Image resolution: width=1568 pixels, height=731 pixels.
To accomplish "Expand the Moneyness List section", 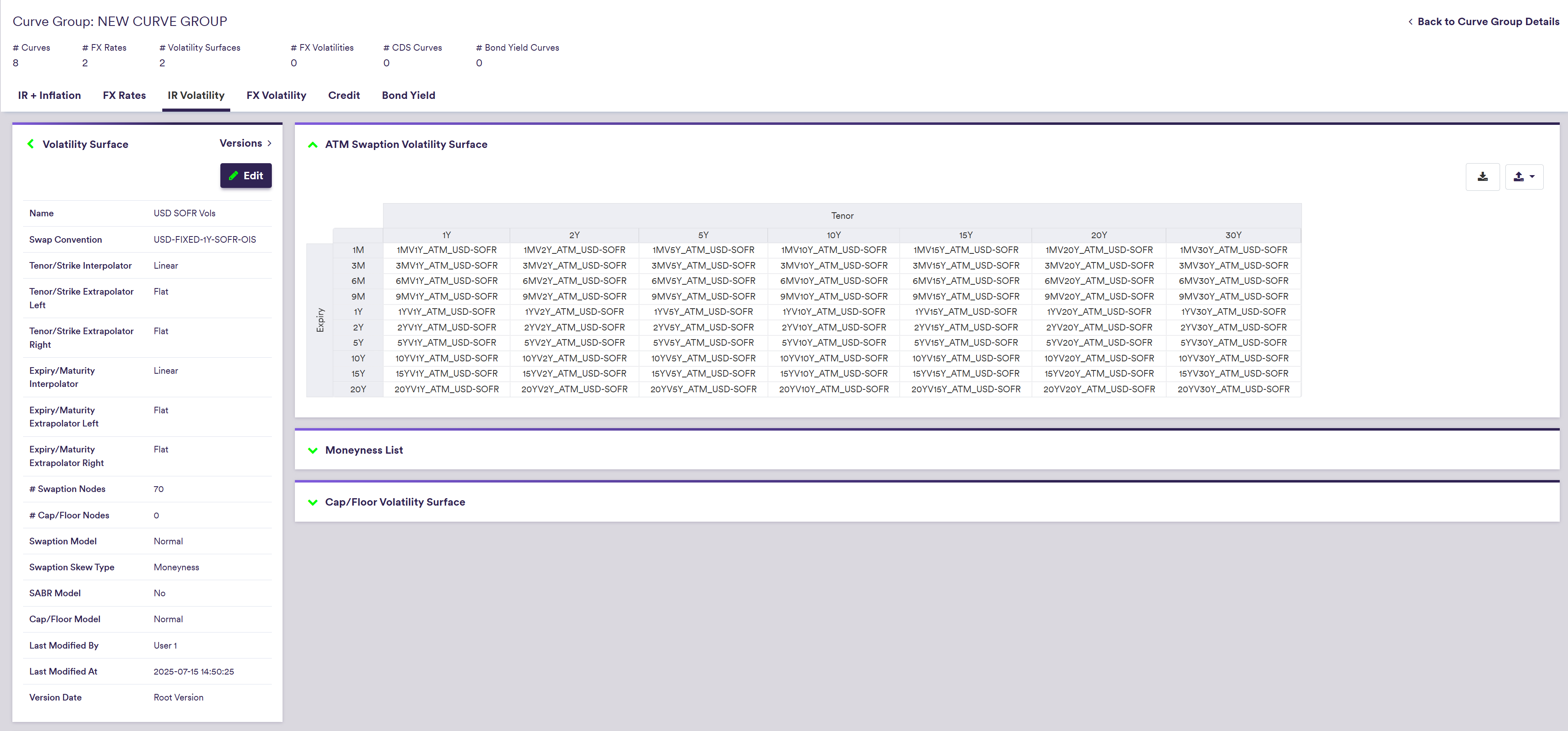I will click(313, 450).
